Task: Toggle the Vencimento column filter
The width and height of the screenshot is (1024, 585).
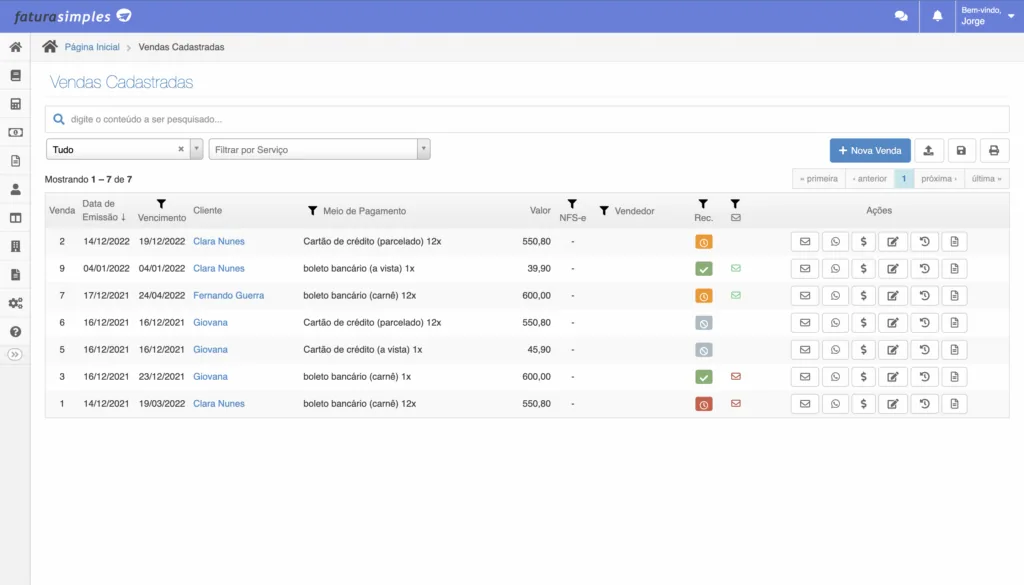Action: [x=161, y=204]
